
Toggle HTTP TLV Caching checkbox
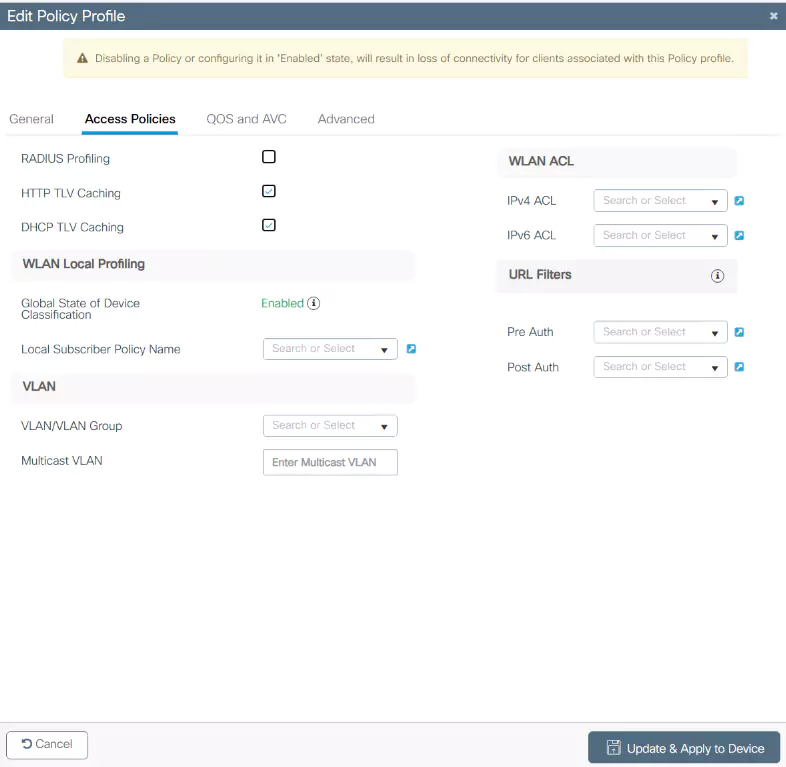coord(268,191)
